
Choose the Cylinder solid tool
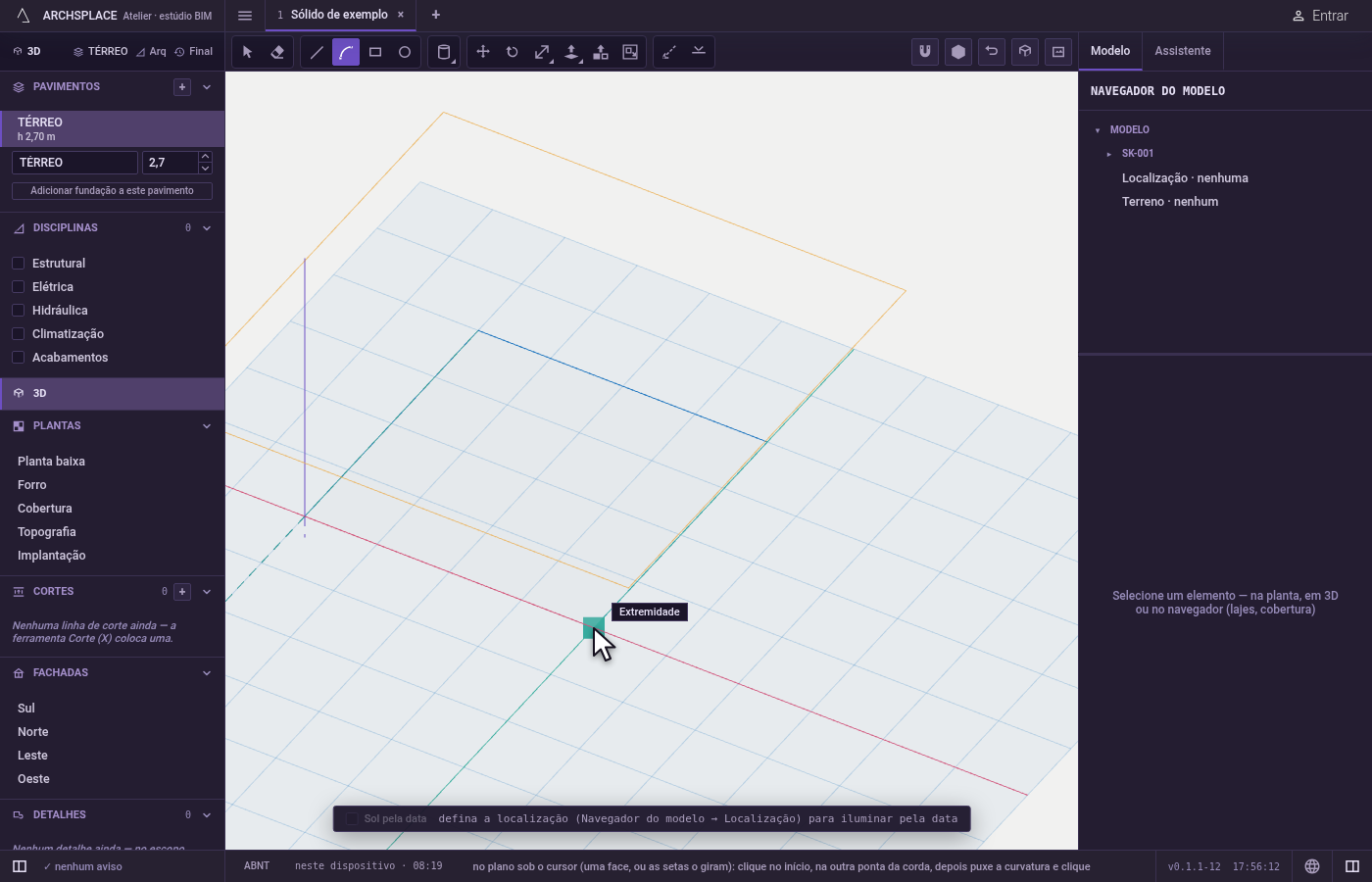[444, 52]
